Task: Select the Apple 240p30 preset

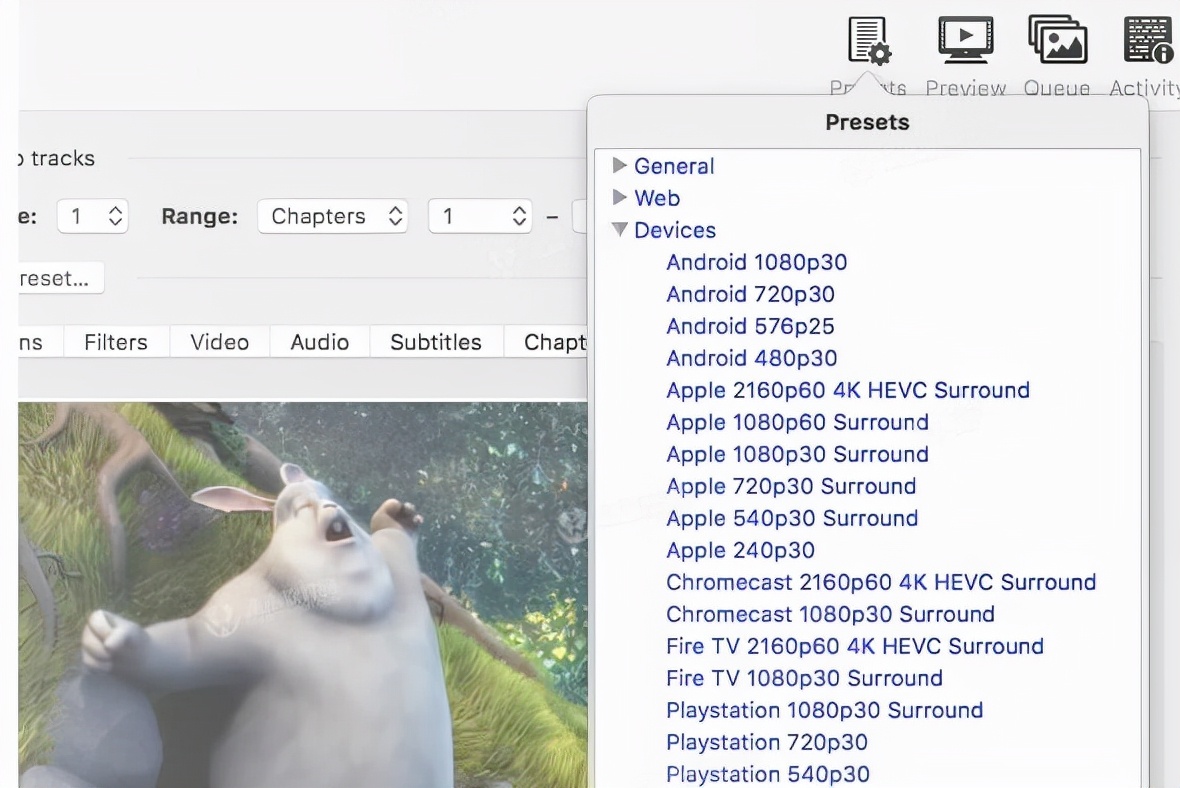Action: pos(740,550)
